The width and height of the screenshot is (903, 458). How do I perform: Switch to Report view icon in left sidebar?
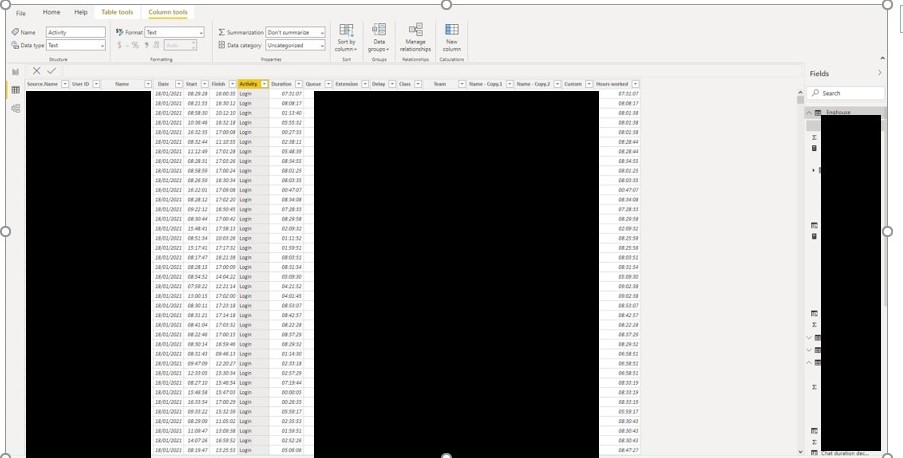click(x=16, y=72)
